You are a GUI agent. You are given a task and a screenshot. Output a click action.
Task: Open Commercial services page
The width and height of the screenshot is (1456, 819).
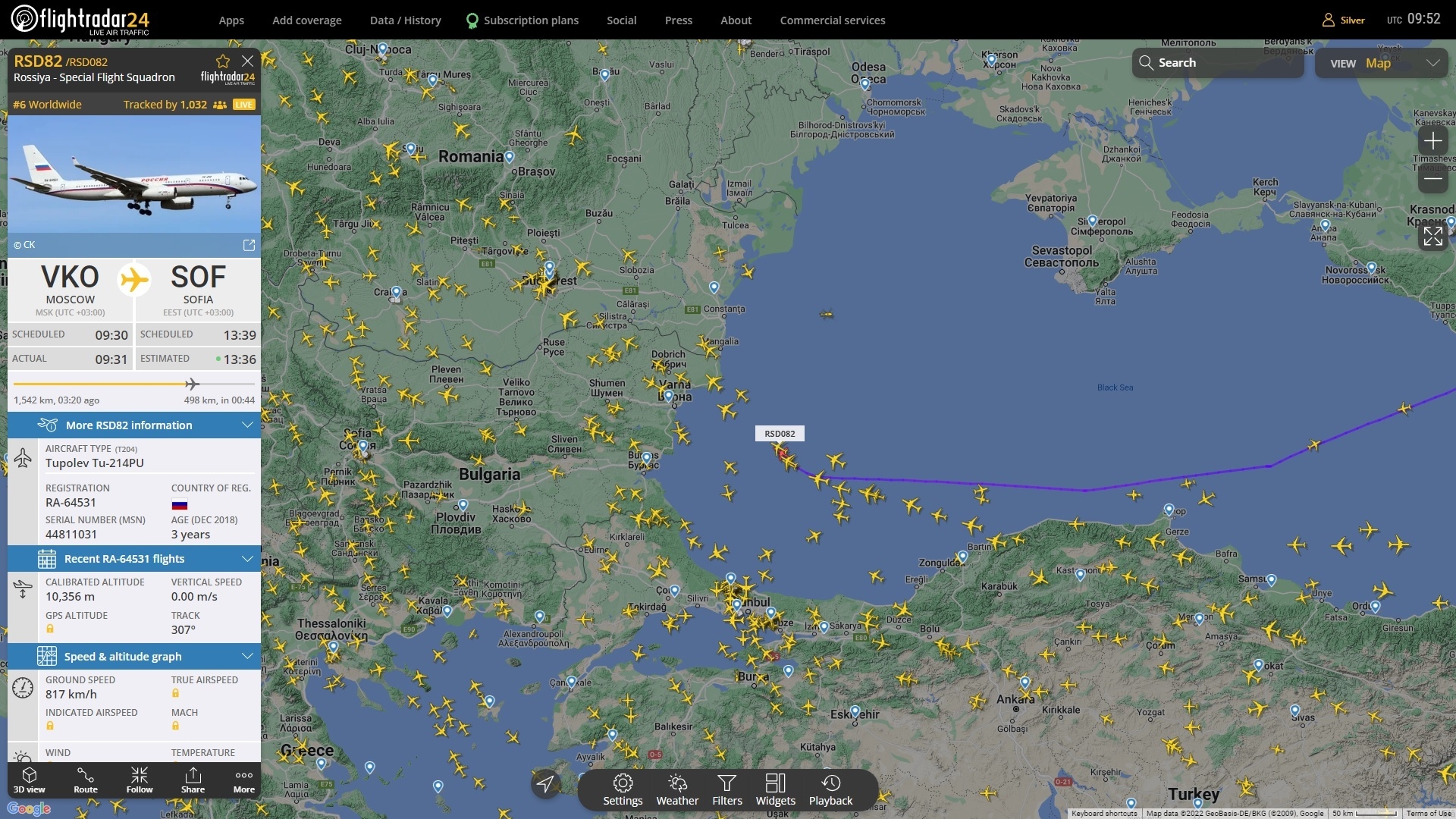[x=833, y=20]
